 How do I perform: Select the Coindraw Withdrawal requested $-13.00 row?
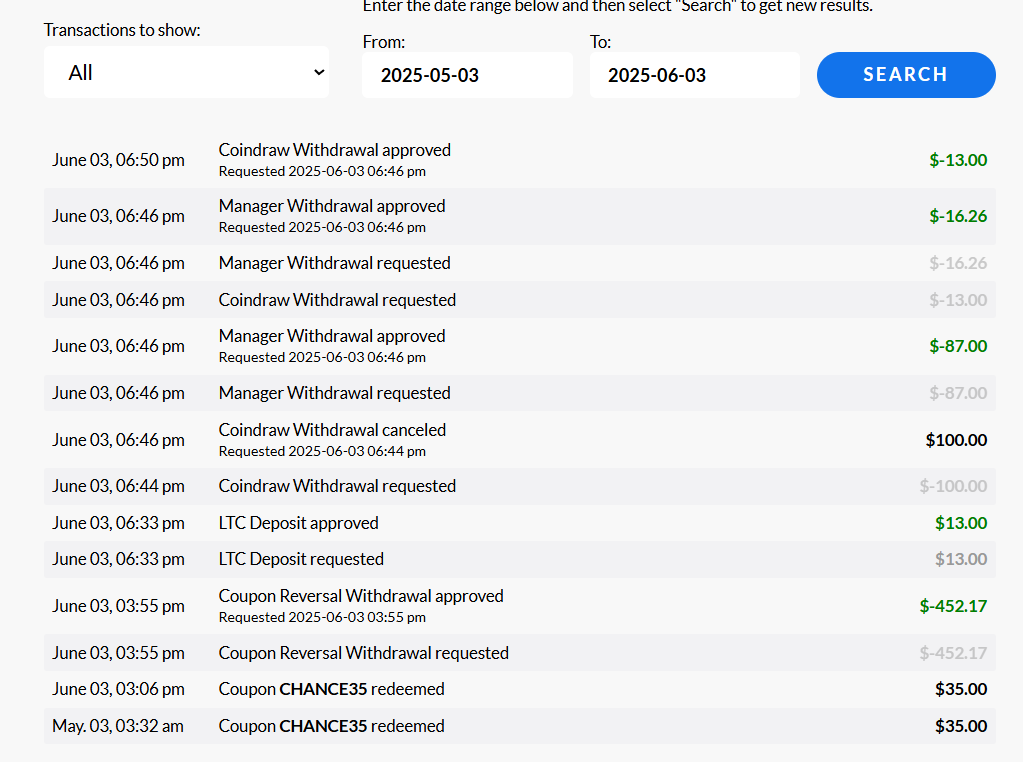tap(337, 300)
